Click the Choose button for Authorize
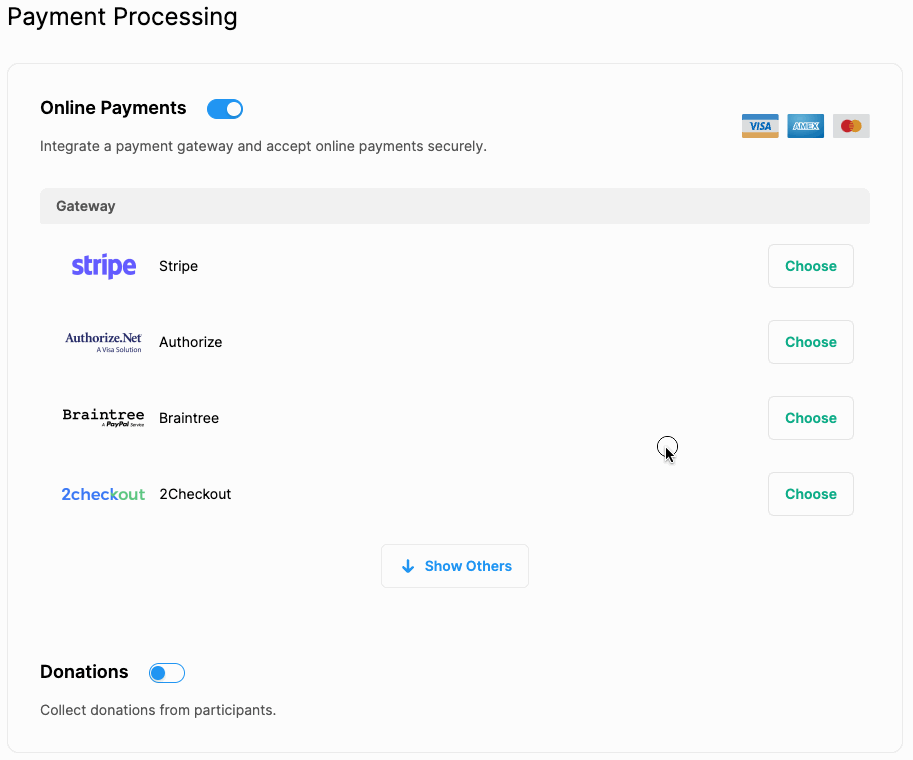This screenshot has width=913, height=760. tap(810, 342)
